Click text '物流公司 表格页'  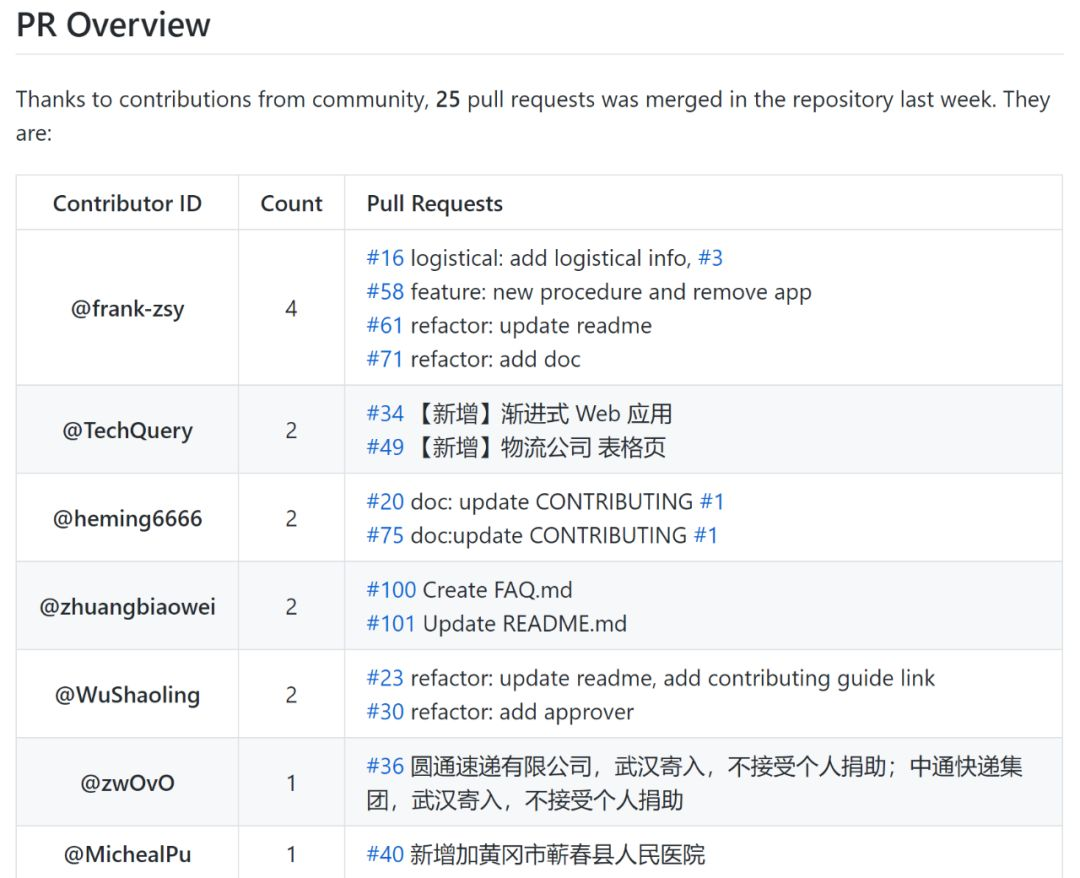click(x=583, y=447)
